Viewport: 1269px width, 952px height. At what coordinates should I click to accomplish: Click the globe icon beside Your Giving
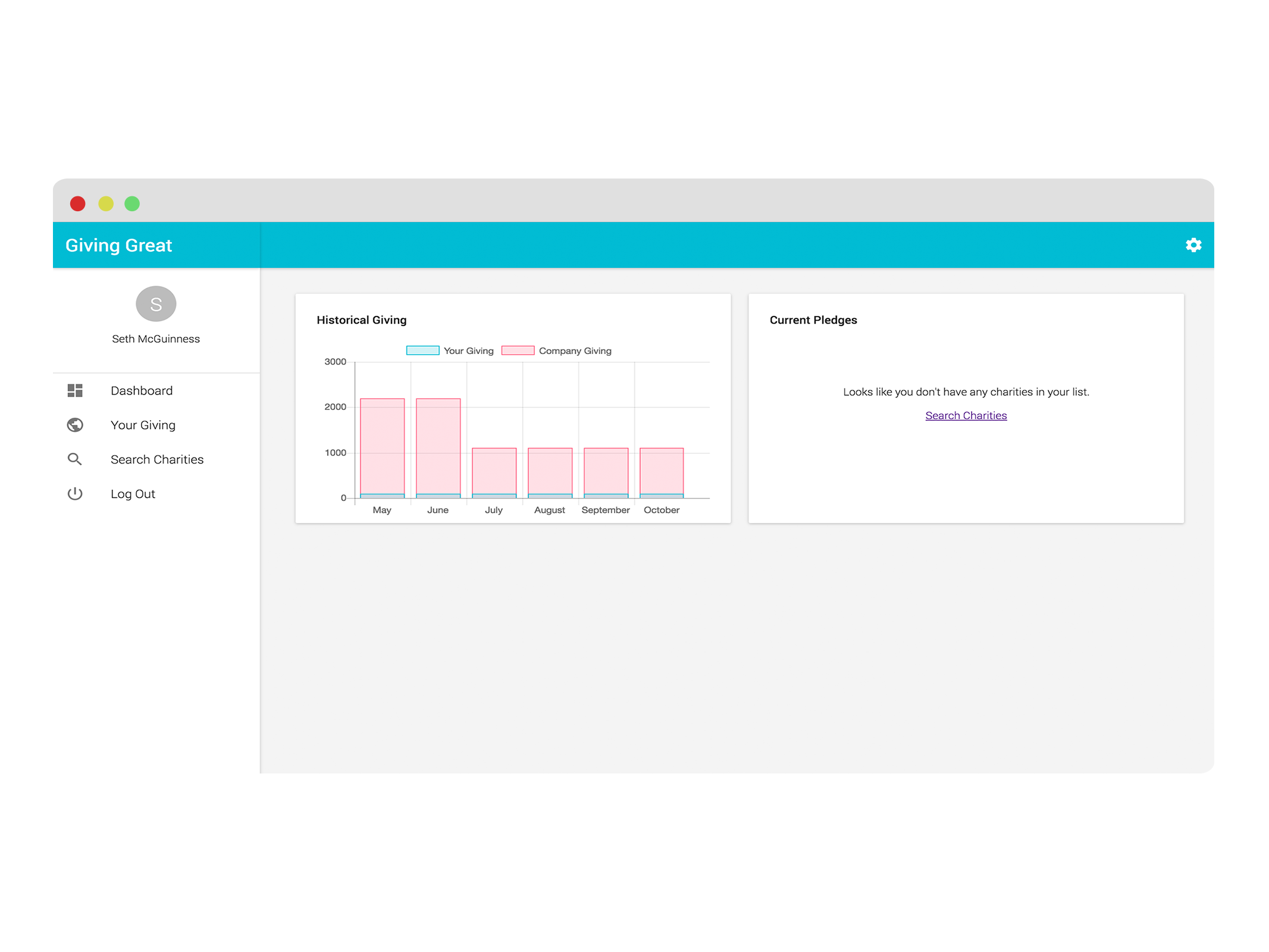pos(75,425)
